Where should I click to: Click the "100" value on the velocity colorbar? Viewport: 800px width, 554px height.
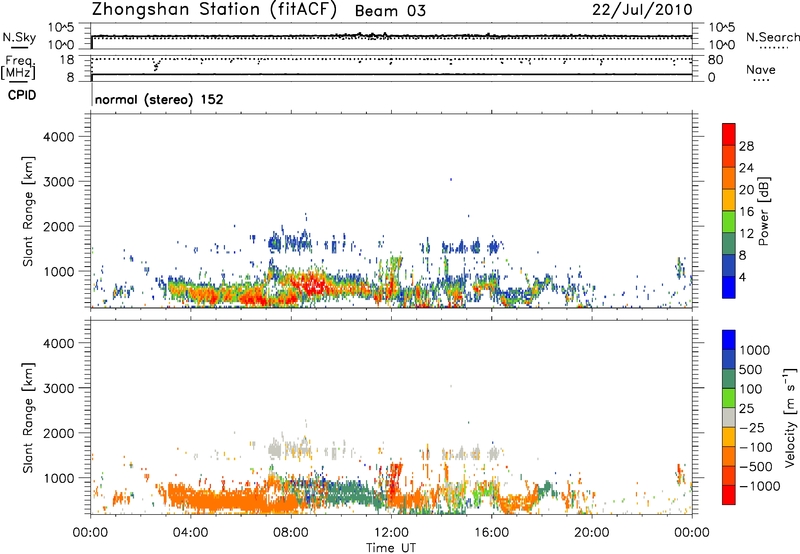tap(751, 389)
